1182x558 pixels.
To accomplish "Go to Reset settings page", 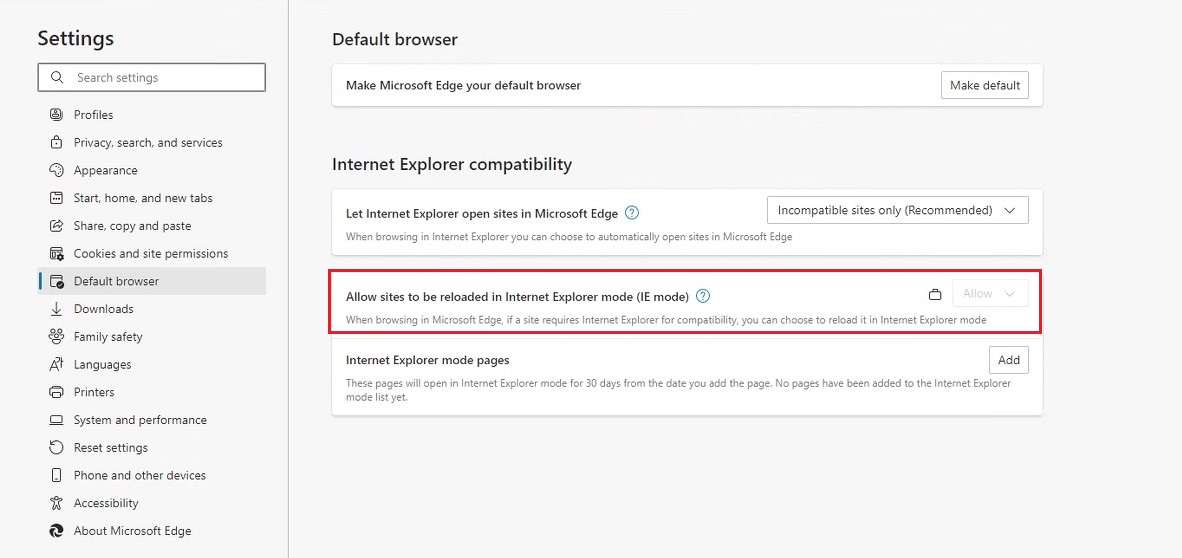I will point(152,448).
